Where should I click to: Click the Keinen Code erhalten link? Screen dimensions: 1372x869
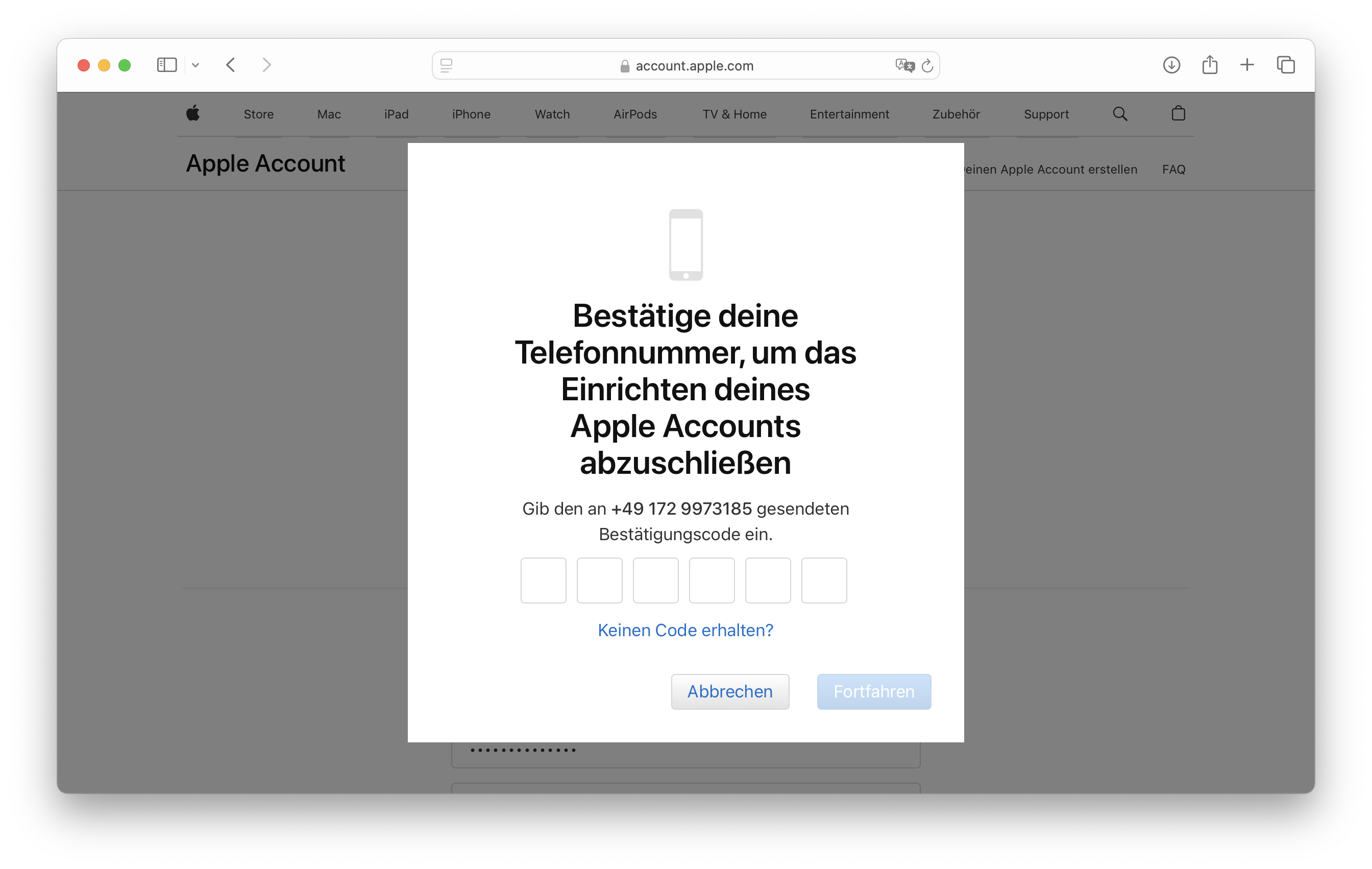[686, 629]
